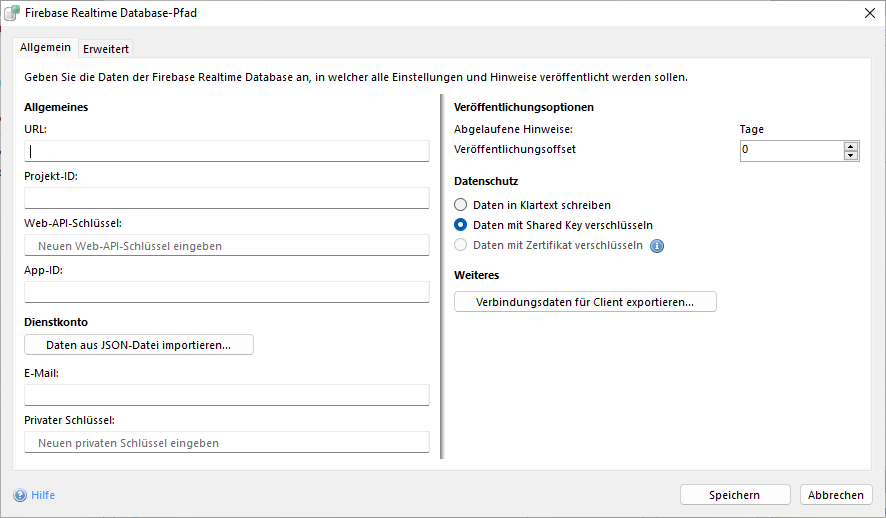Increase Veröffentlichungsoffset with the up arrow
886x518 pixels.
point(851,146)
